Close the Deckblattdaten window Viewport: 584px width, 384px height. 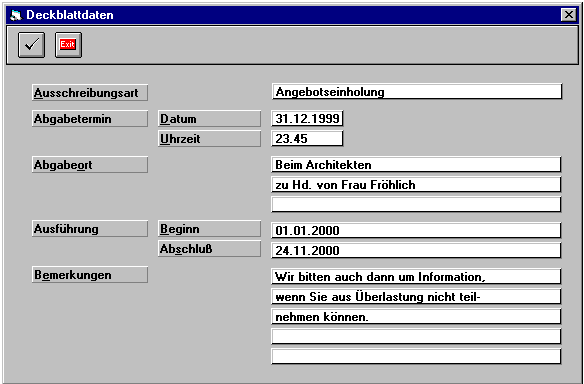click(568, 15)
